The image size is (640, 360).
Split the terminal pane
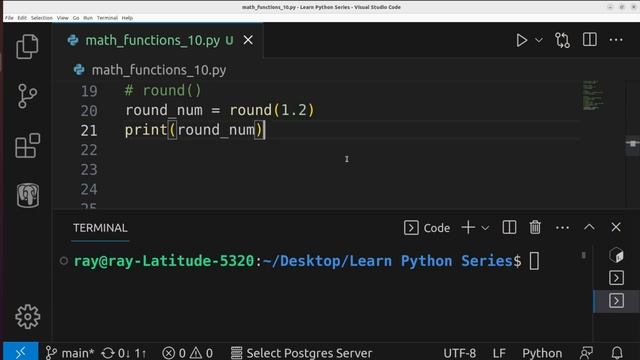click(x=509, y=227)
